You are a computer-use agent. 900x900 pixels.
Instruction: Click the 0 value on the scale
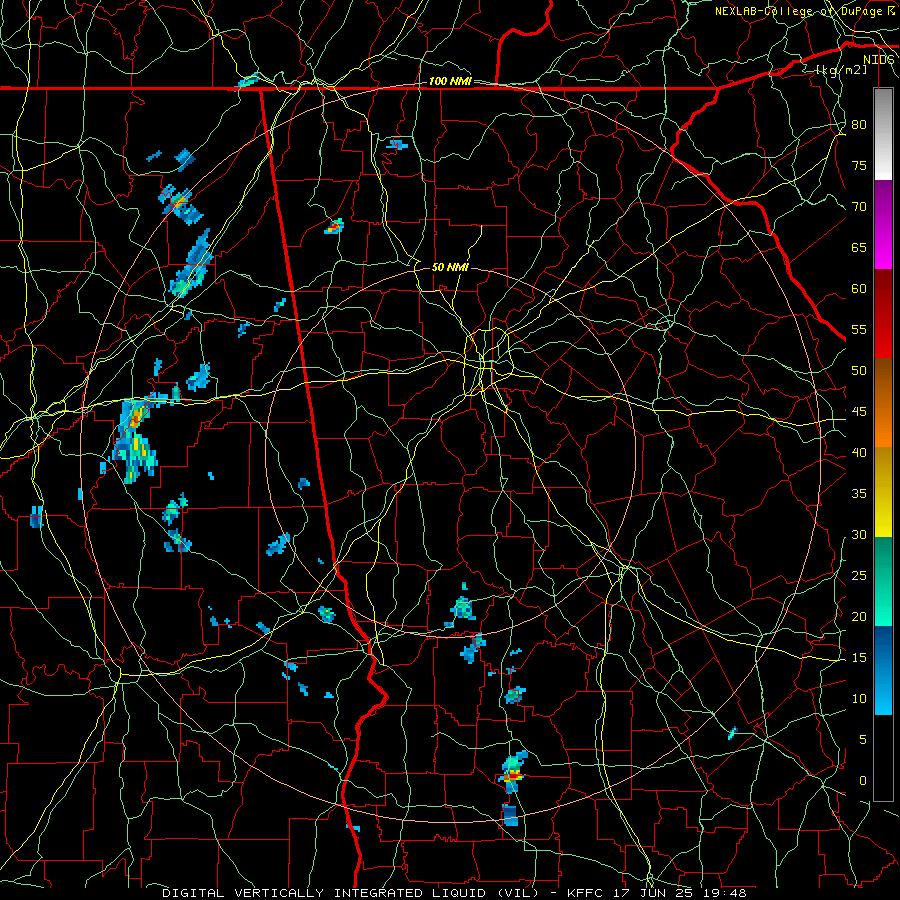(863, 781)
